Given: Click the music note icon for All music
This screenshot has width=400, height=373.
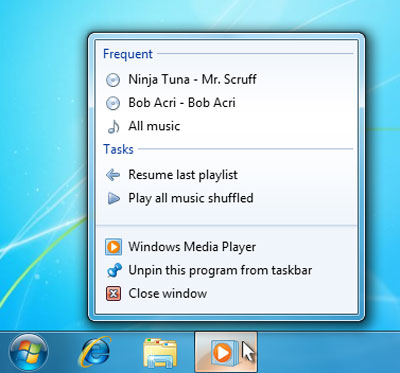Looking at the screenshot, I should pos(113,127).
